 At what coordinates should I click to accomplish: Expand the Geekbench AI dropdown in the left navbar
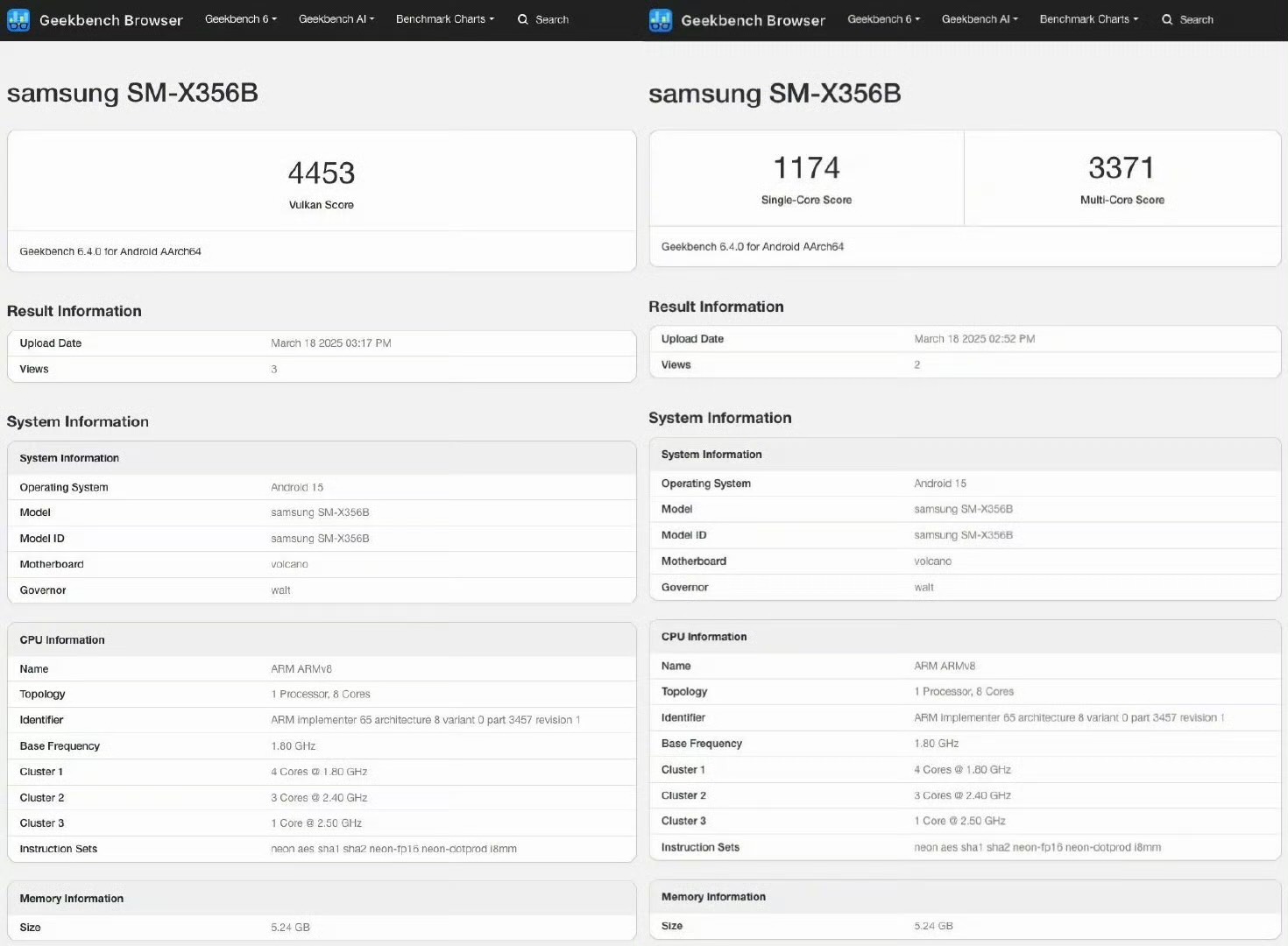[x=336, y=19]
